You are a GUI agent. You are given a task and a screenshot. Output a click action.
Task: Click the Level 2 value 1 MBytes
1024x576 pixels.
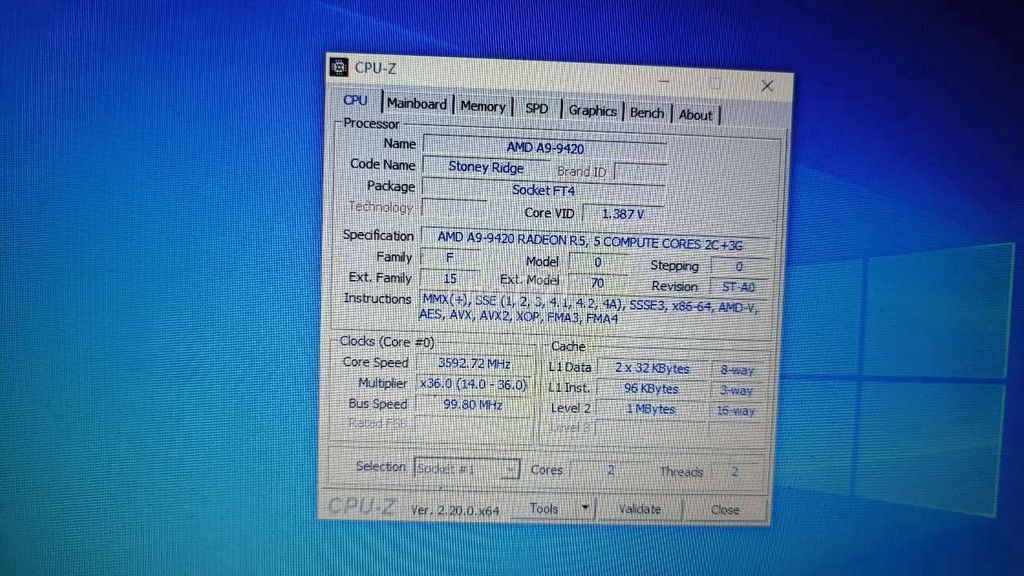coord(650,409)
